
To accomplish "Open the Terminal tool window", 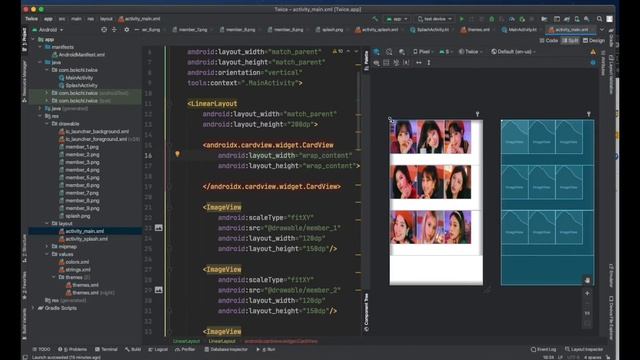I will (106, 349).
